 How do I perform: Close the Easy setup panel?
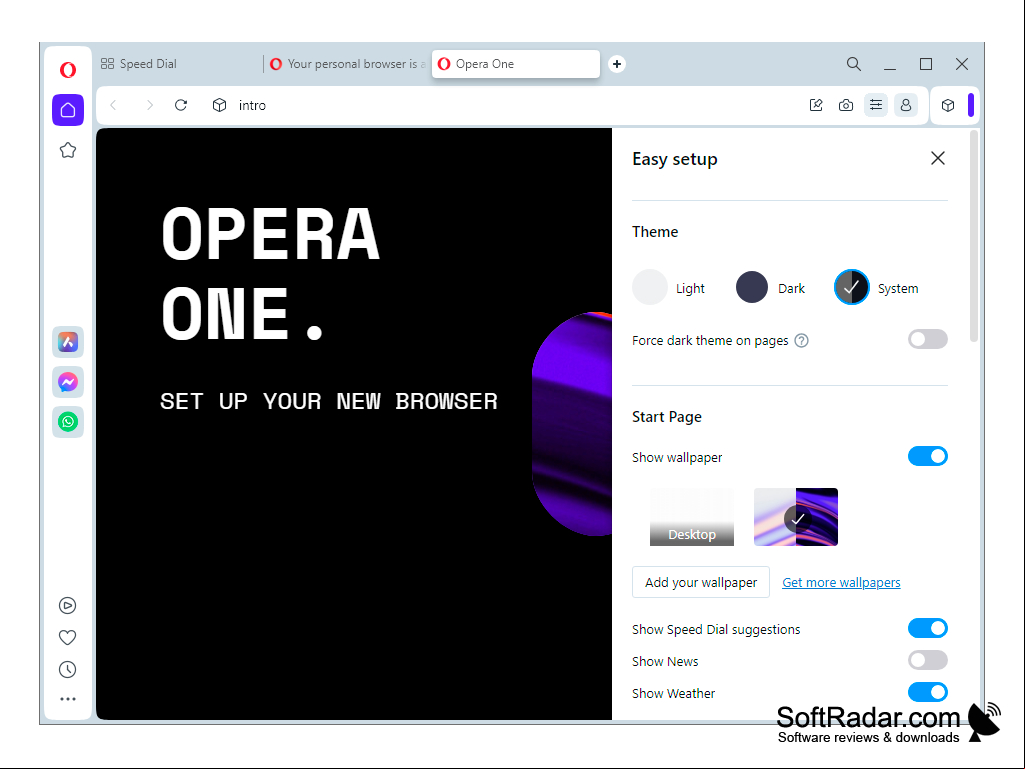pos(938,158)
